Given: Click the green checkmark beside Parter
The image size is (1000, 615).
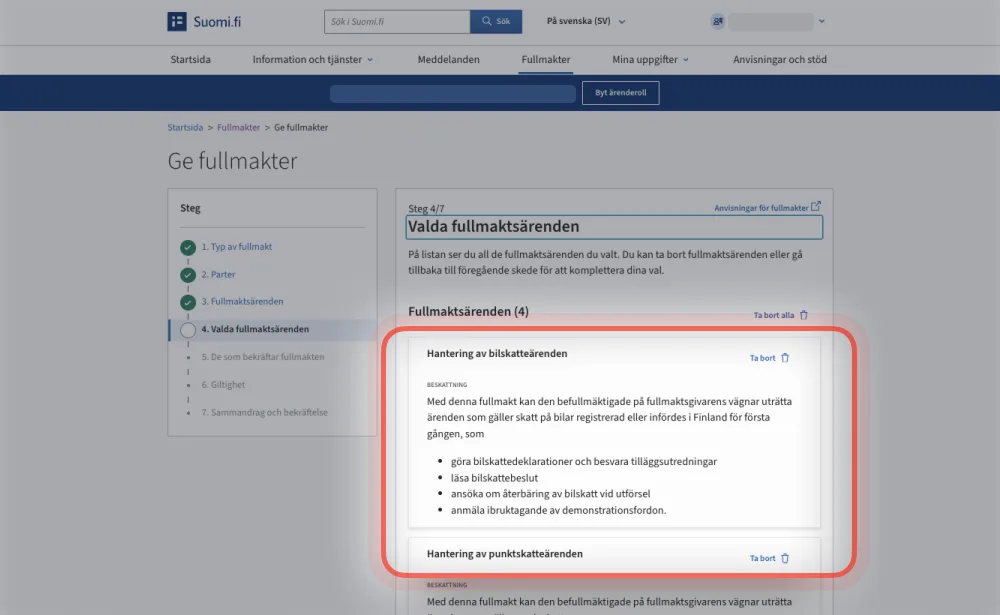Looking at the screenshot, I should point(188,275).
